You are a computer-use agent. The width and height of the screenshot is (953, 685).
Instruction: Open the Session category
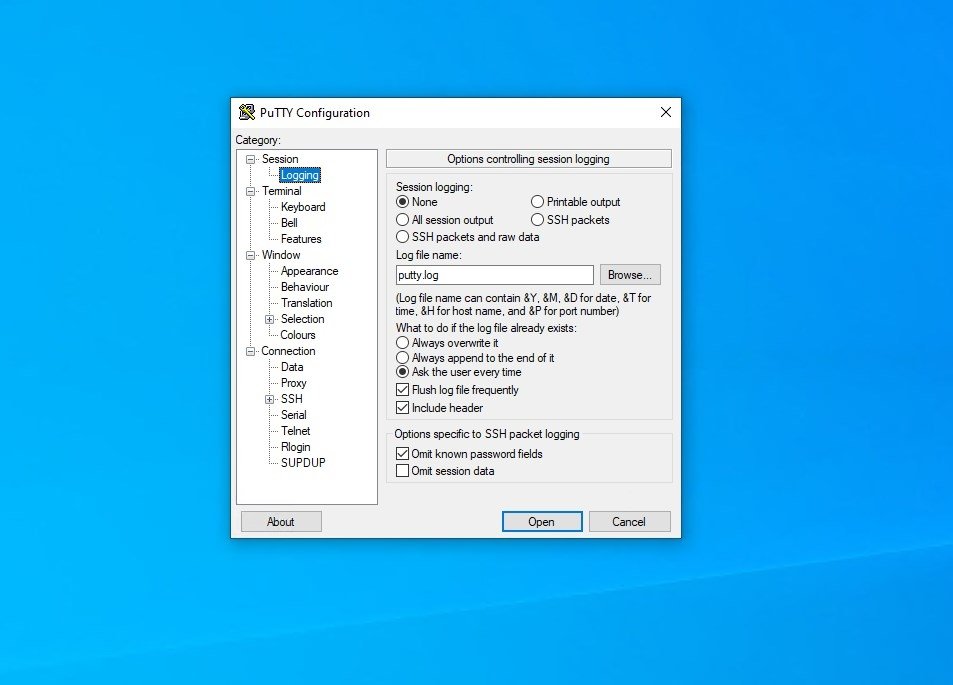tap(280, 159)
